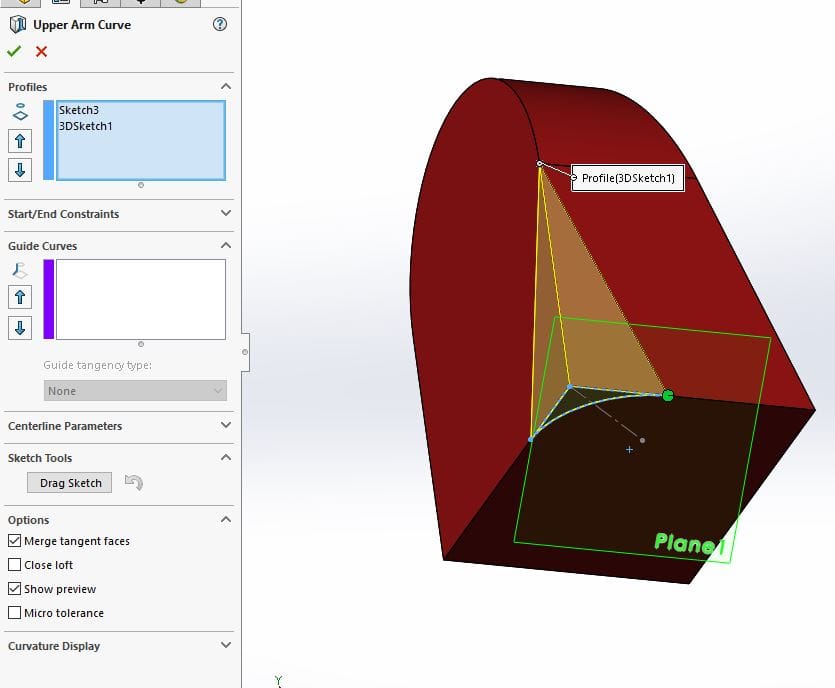Move guide curve down arrow
This screenshot has width=835, height=688.
[20, 327]
